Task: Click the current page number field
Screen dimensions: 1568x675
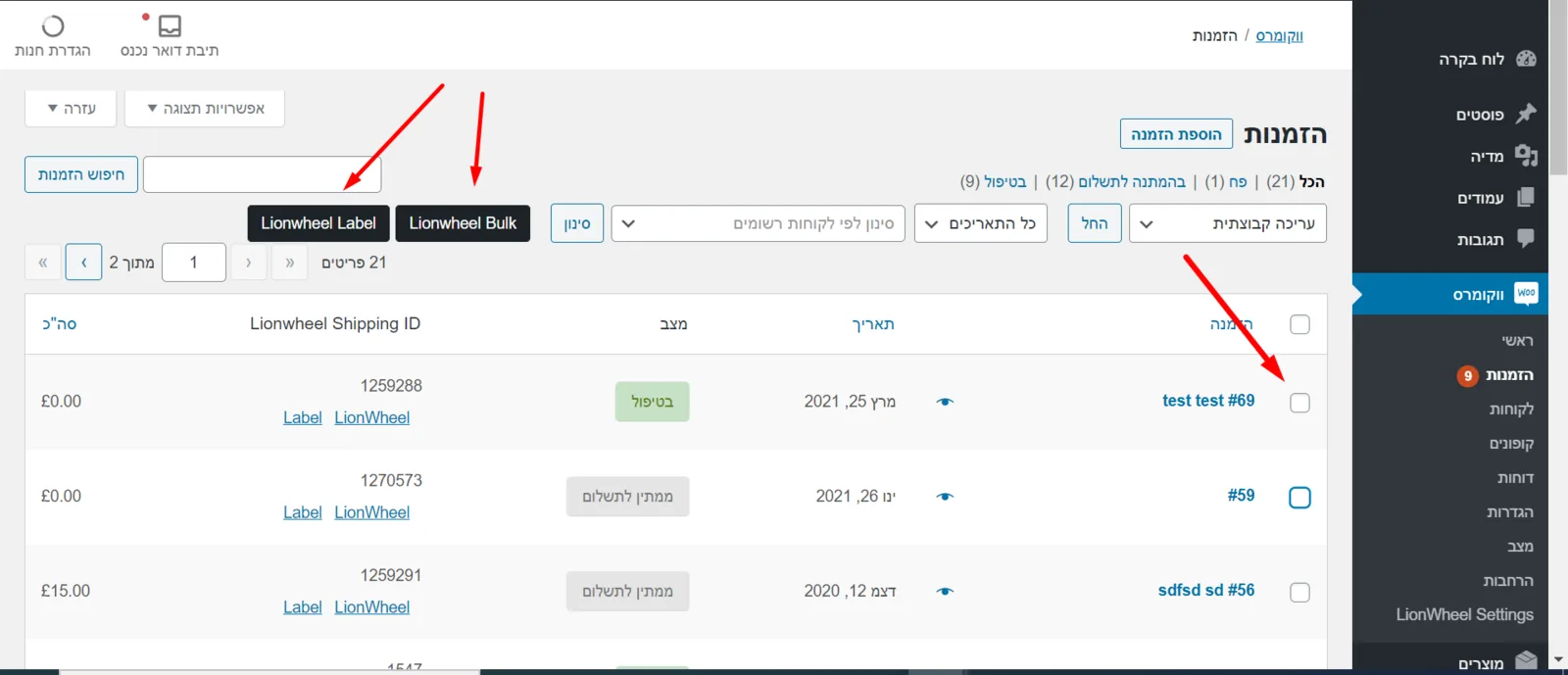Action: point(194,263)
